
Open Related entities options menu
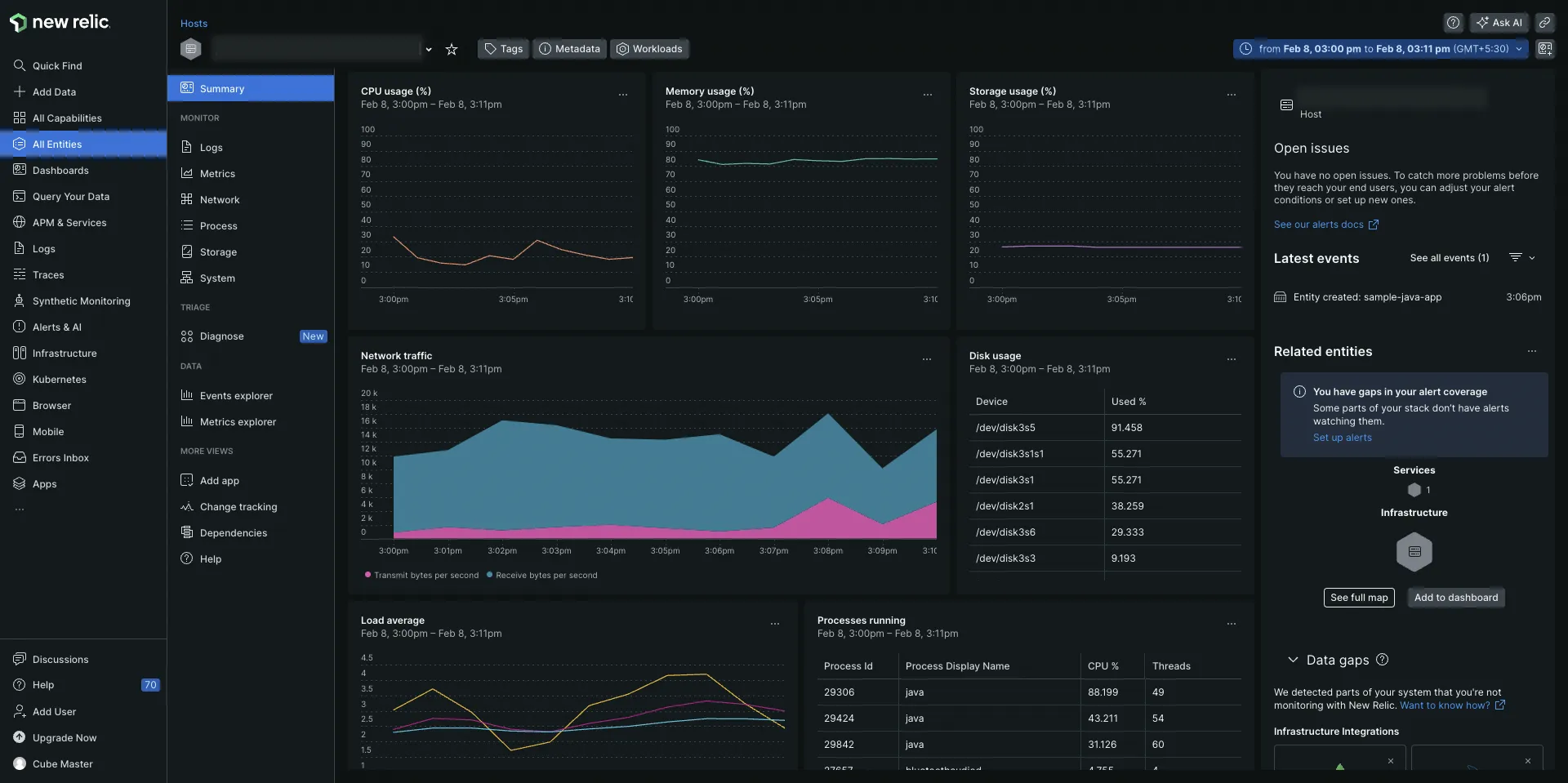point(1532,351)
